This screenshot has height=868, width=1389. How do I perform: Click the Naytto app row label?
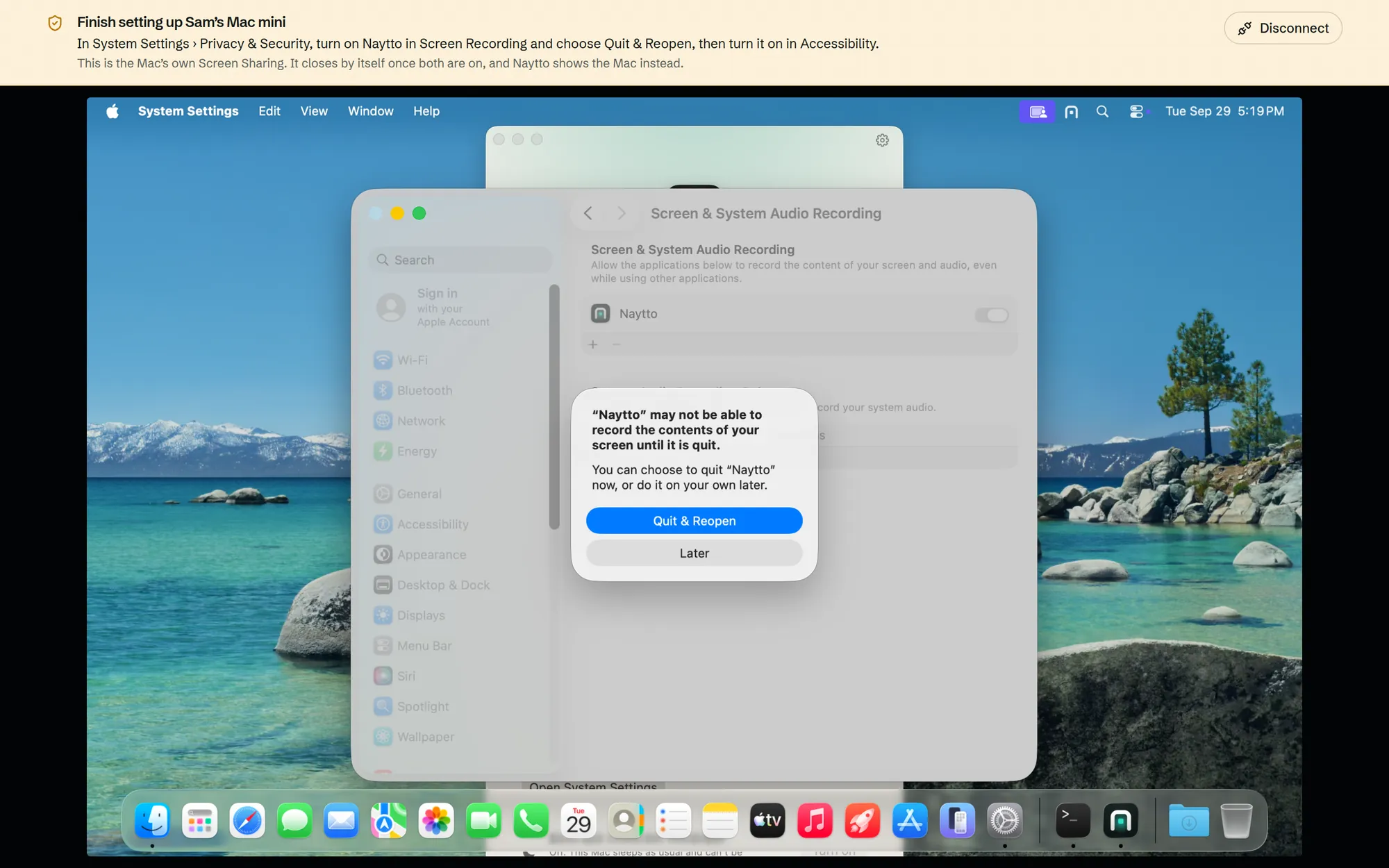point(638,314)
